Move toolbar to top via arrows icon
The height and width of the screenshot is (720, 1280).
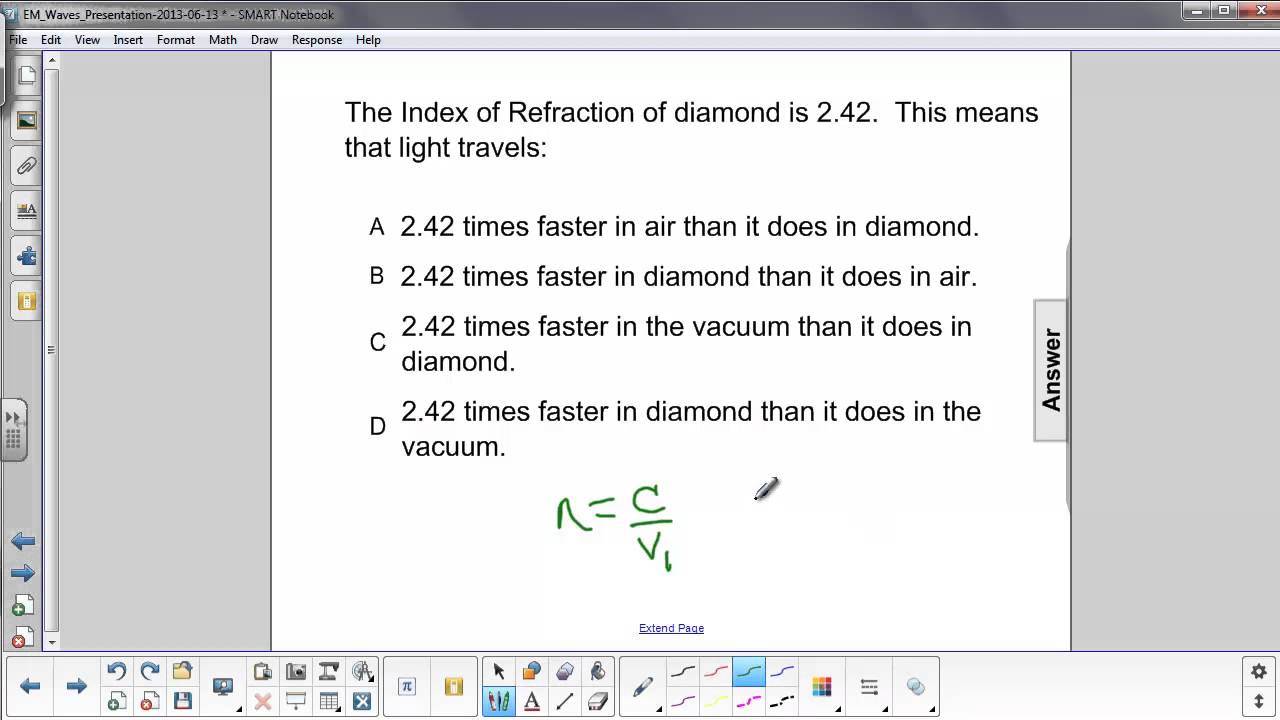click(1259, 701)
